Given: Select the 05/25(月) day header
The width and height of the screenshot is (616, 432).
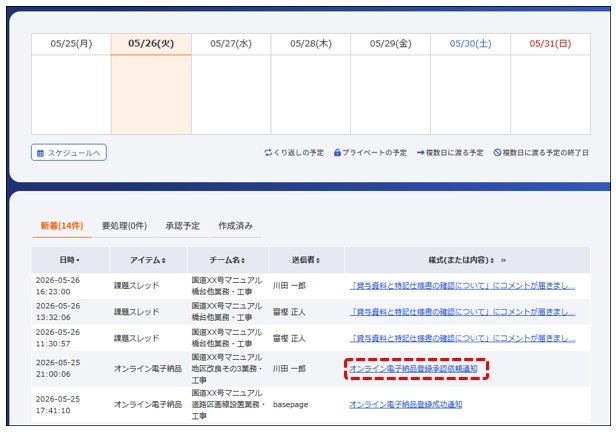Looking at the screenshot, I should [x=71, y=44].
